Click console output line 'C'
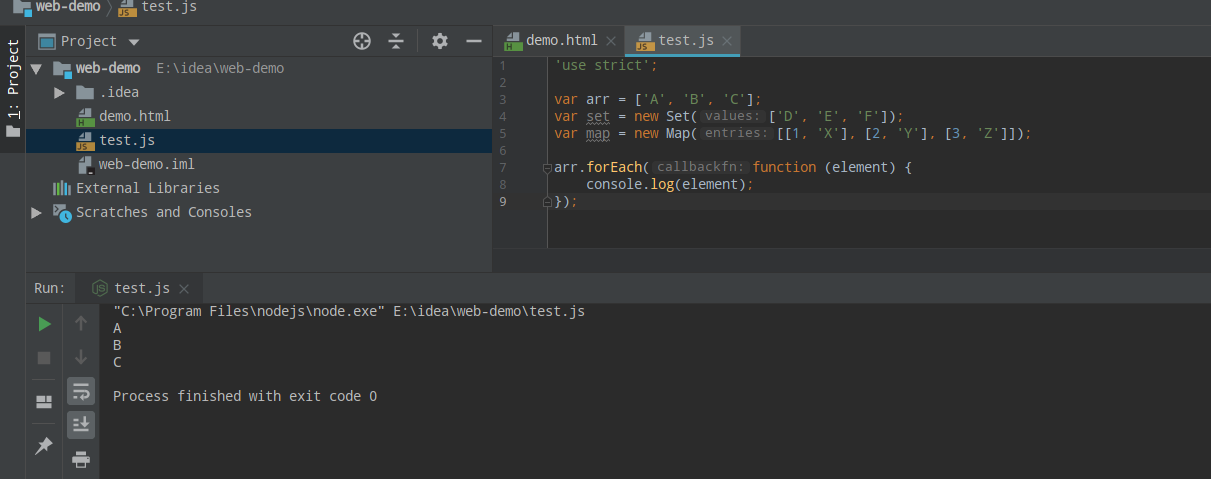The width and height of the screenshot is (1211, 479). click(x=118, y=362)
